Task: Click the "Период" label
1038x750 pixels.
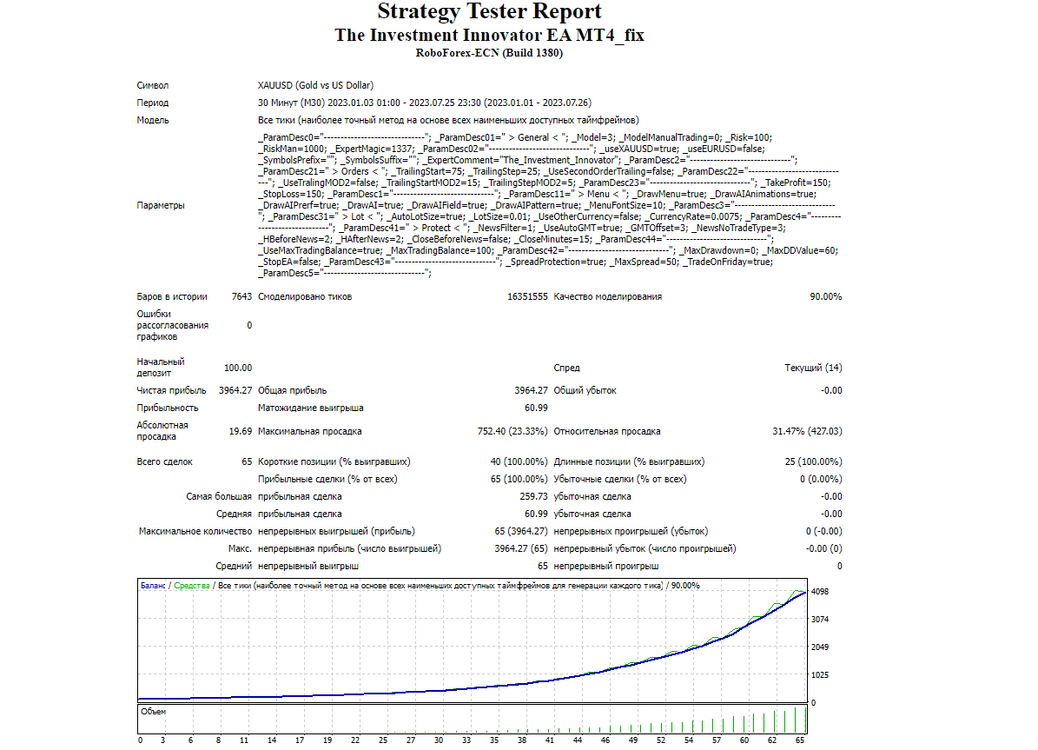Action: pyautogui.click(x=153, y=103)
